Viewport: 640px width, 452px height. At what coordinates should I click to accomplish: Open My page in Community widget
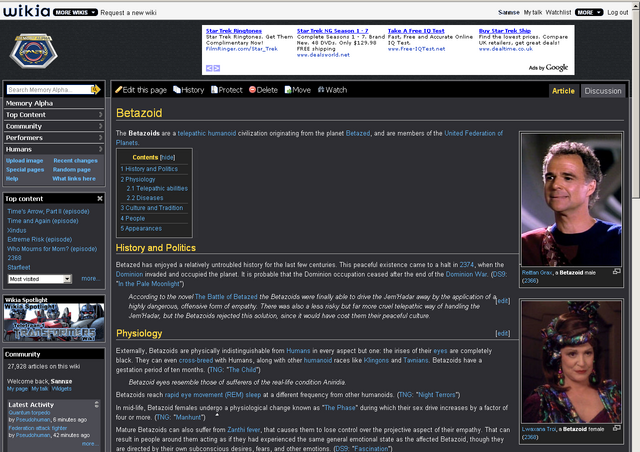(x=17, y=389)
